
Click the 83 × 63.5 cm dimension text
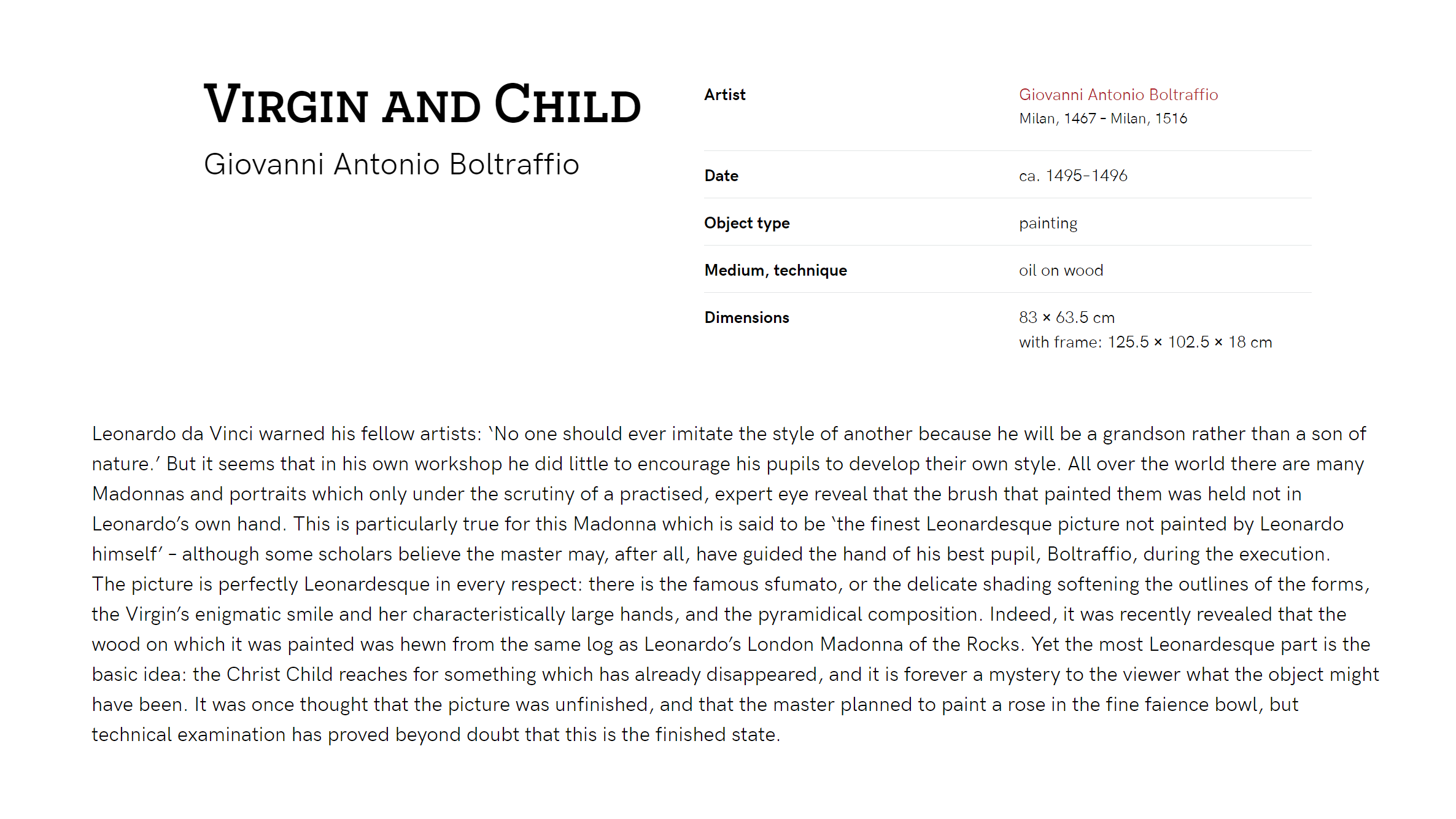1067,317
